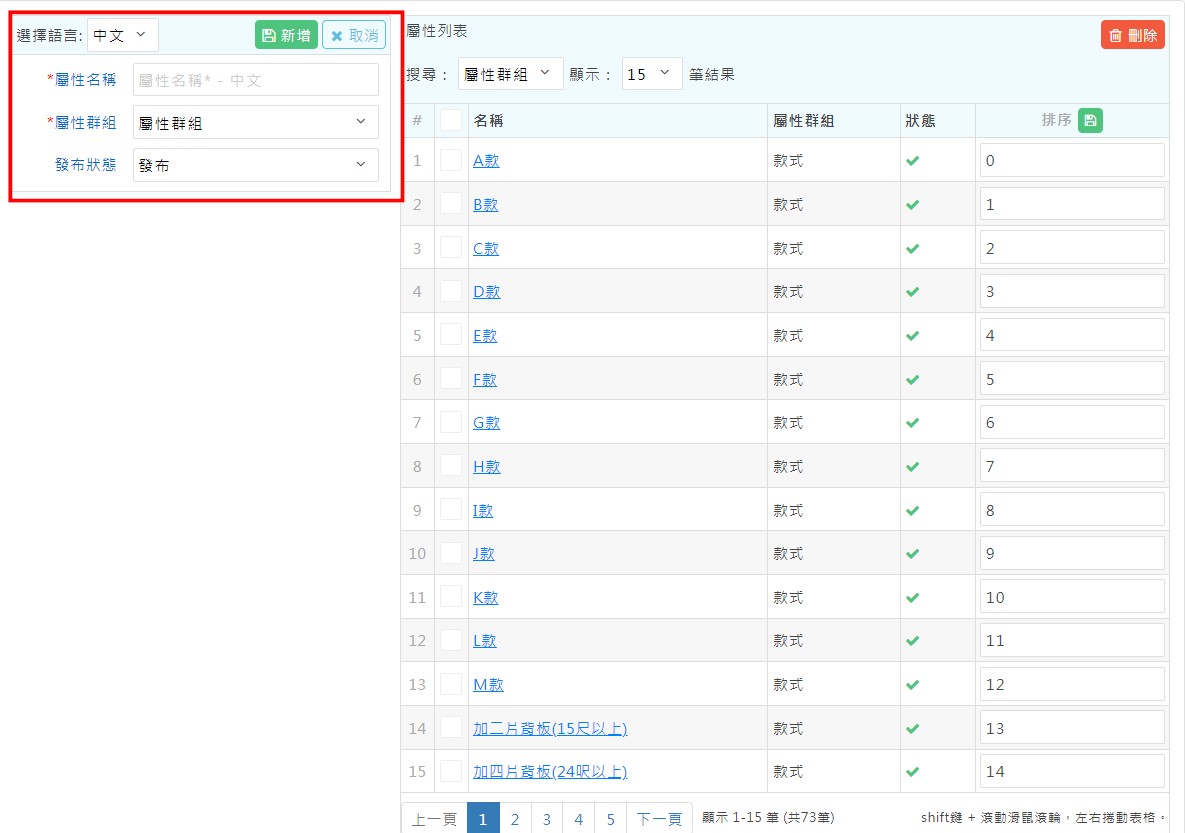The width and height of the screenshot is (1185, 833).
Task: Toggle the status checkmark for H款
Action: [x=912, y=467]
